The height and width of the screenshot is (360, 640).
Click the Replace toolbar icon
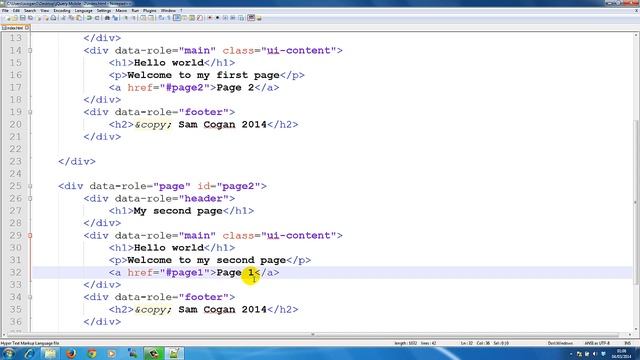click(116, 18)
